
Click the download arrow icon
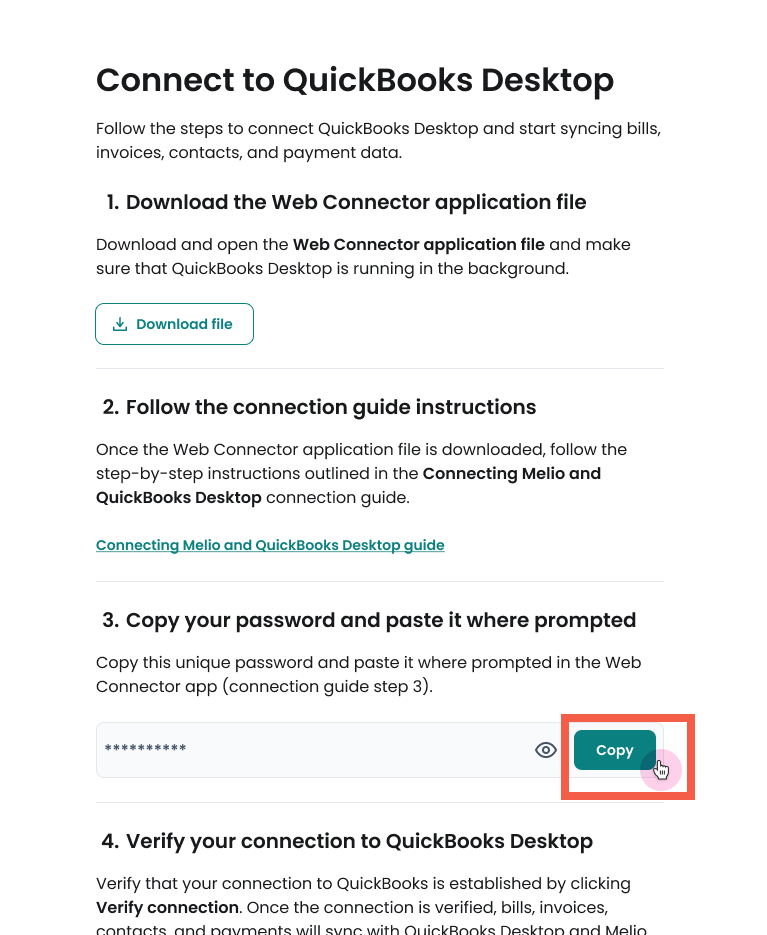click(120, 324)
